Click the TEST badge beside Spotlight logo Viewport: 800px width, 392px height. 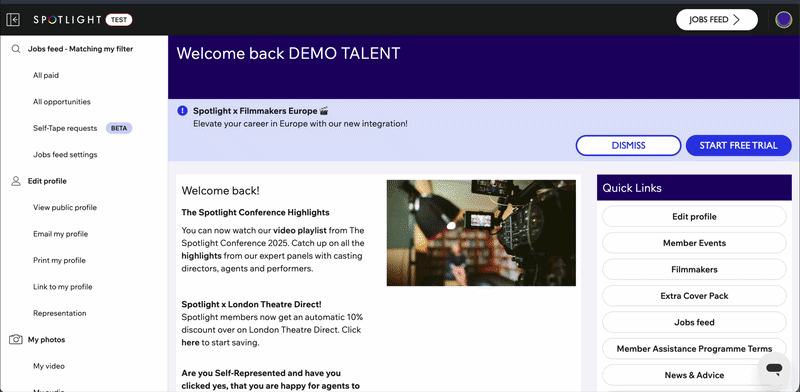tap(119, 20)
